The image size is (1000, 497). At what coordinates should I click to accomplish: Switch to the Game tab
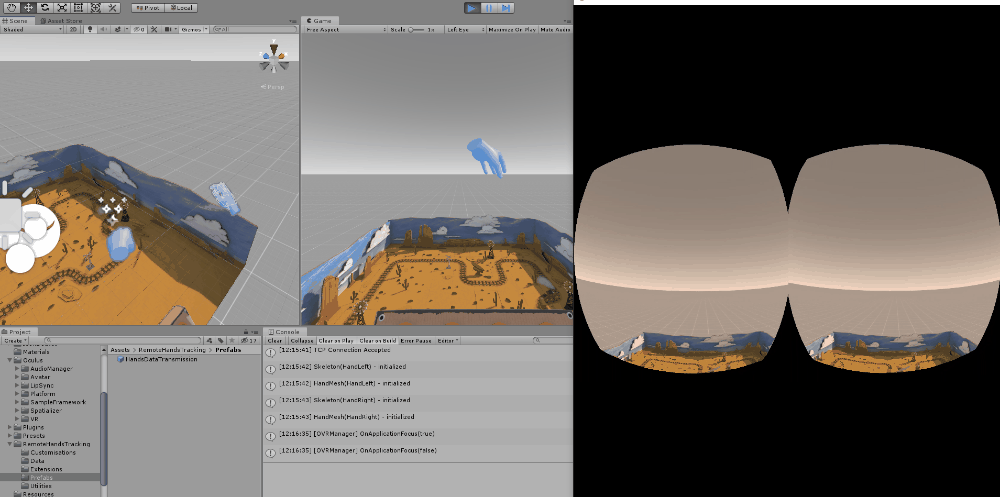(x=320, y=21)
